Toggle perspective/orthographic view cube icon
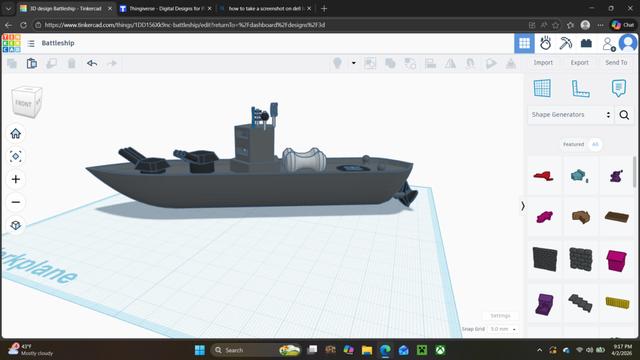The height and width of the screenshot is (360, 640). [x=16, y=225]
